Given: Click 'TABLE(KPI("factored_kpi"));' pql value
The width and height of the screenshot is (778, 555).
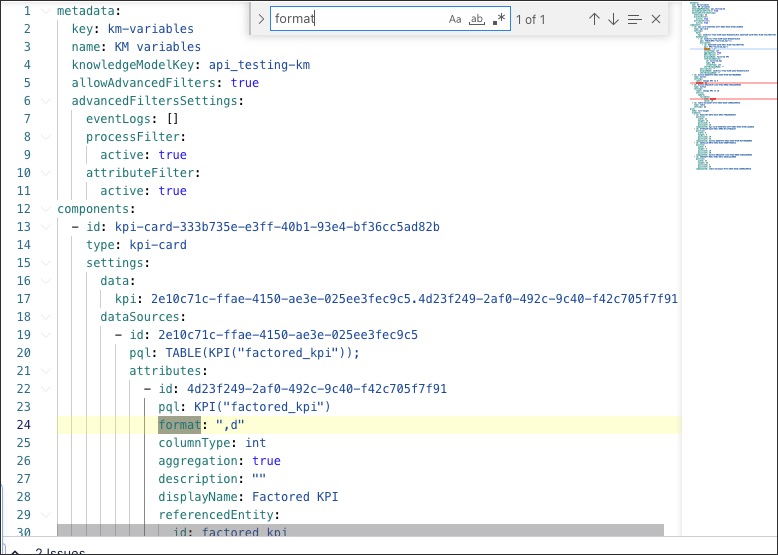Looking at the screenshot, I should click(262, 353).
